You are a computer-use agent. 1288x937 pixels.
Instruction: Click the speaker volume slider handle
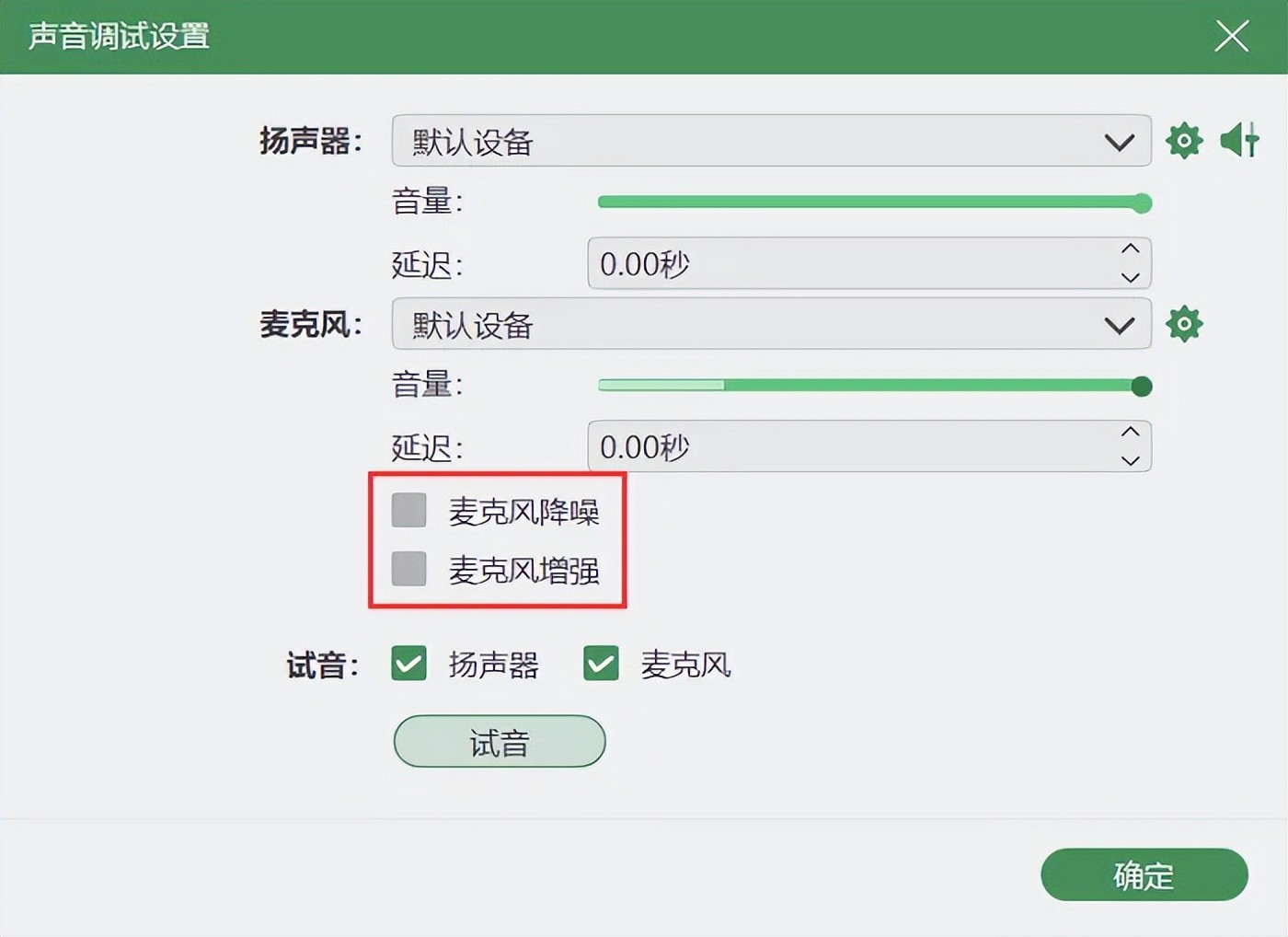click(1142, 203)
